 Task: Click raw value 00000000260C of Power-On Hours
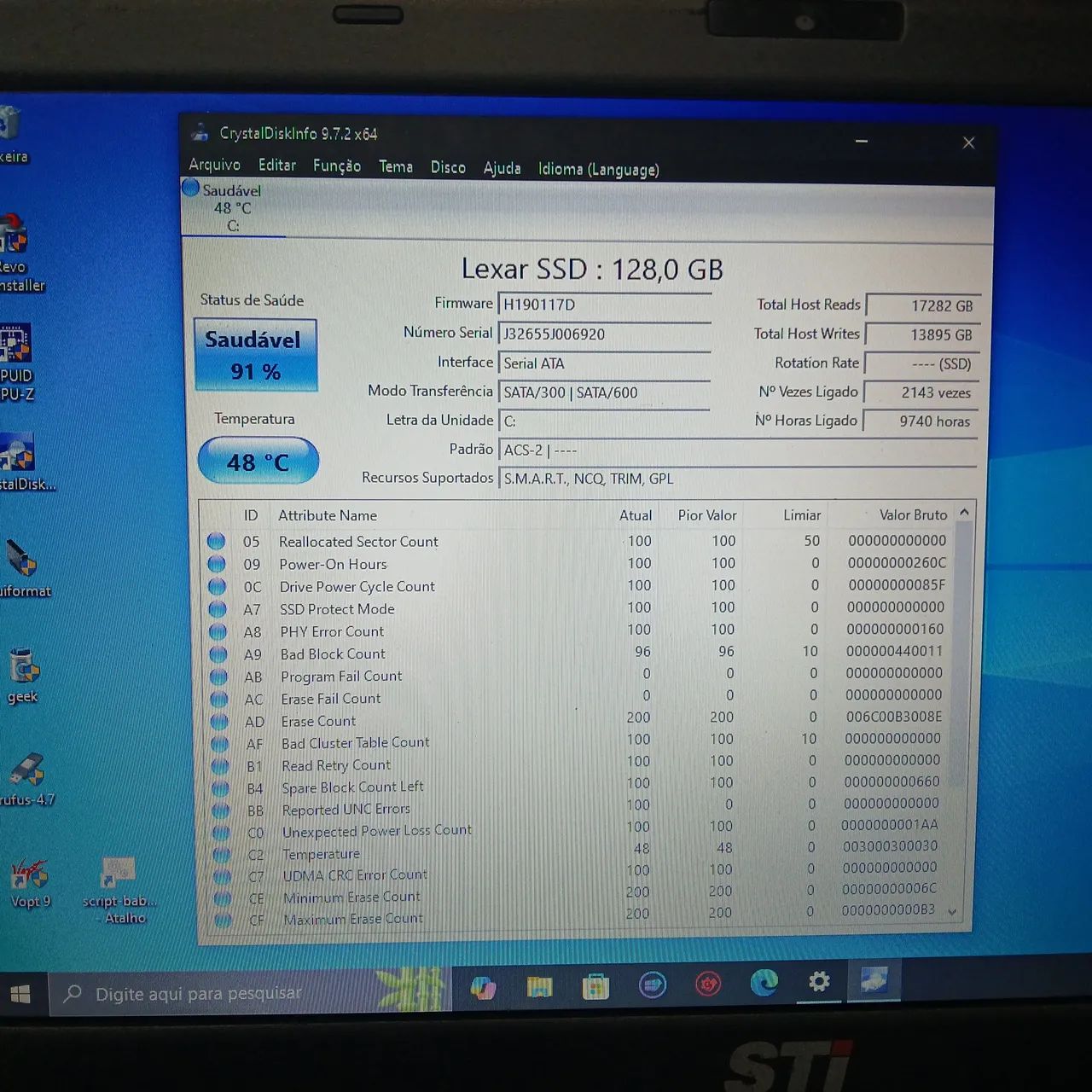point(897,563)
